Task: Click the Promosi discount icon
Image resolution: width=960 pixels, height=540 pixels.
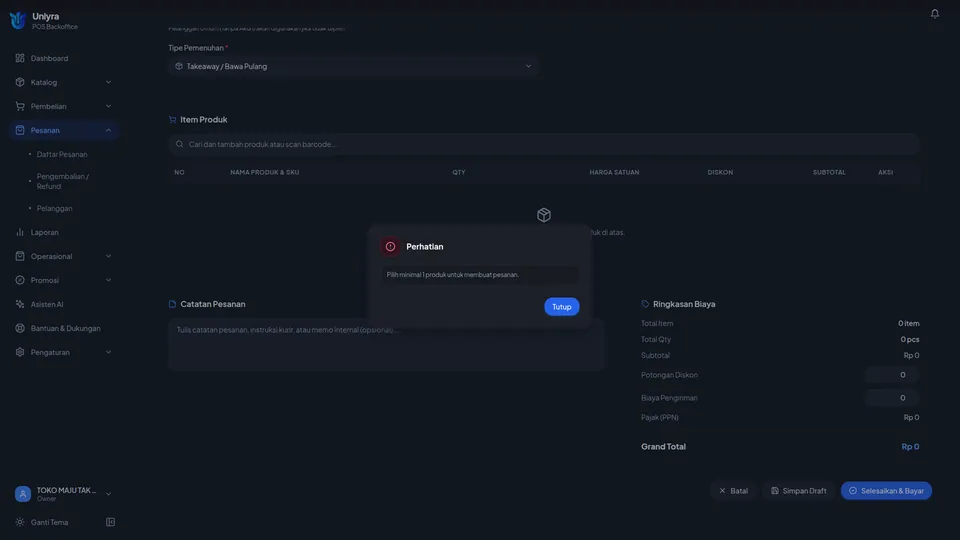Action: click(20, 280)
